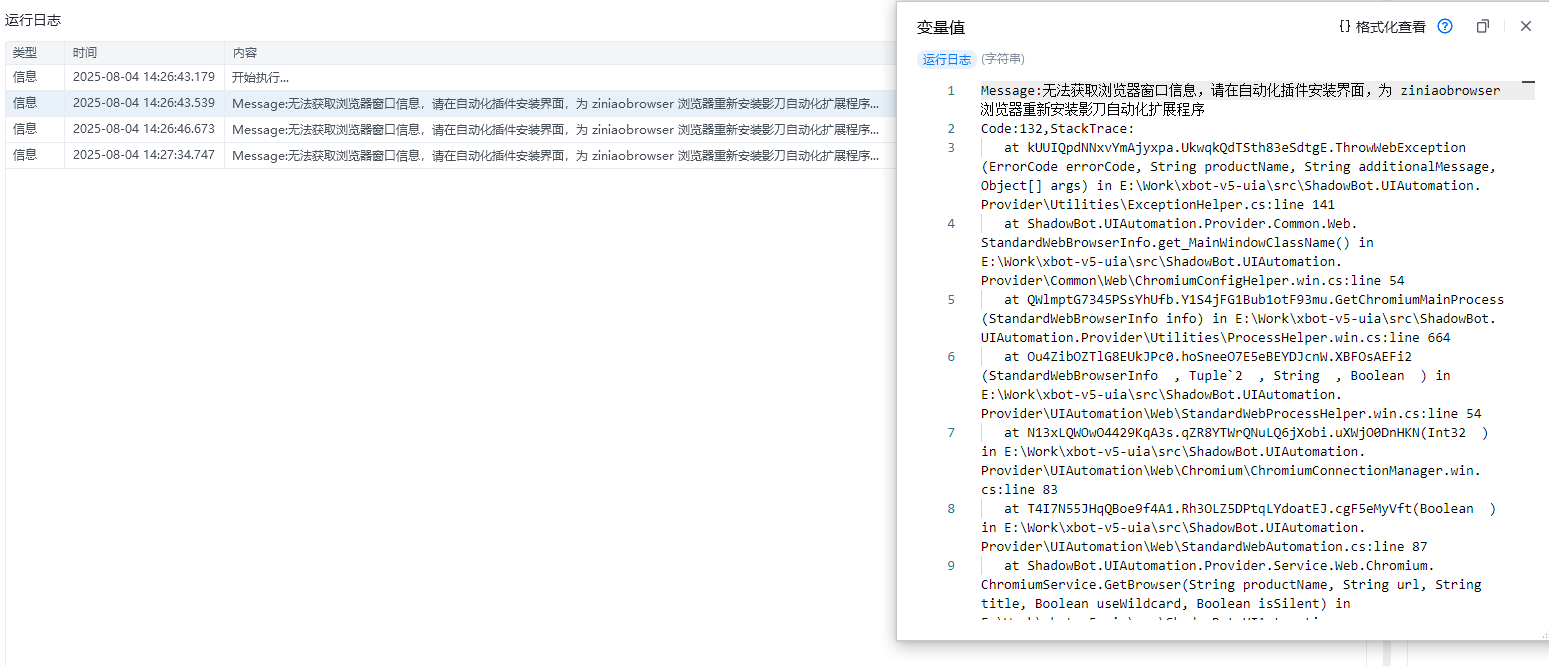This screenshot has width=1549, height=666.
Task: Click the blue help question mark icon
Action: coord(1445,27)
